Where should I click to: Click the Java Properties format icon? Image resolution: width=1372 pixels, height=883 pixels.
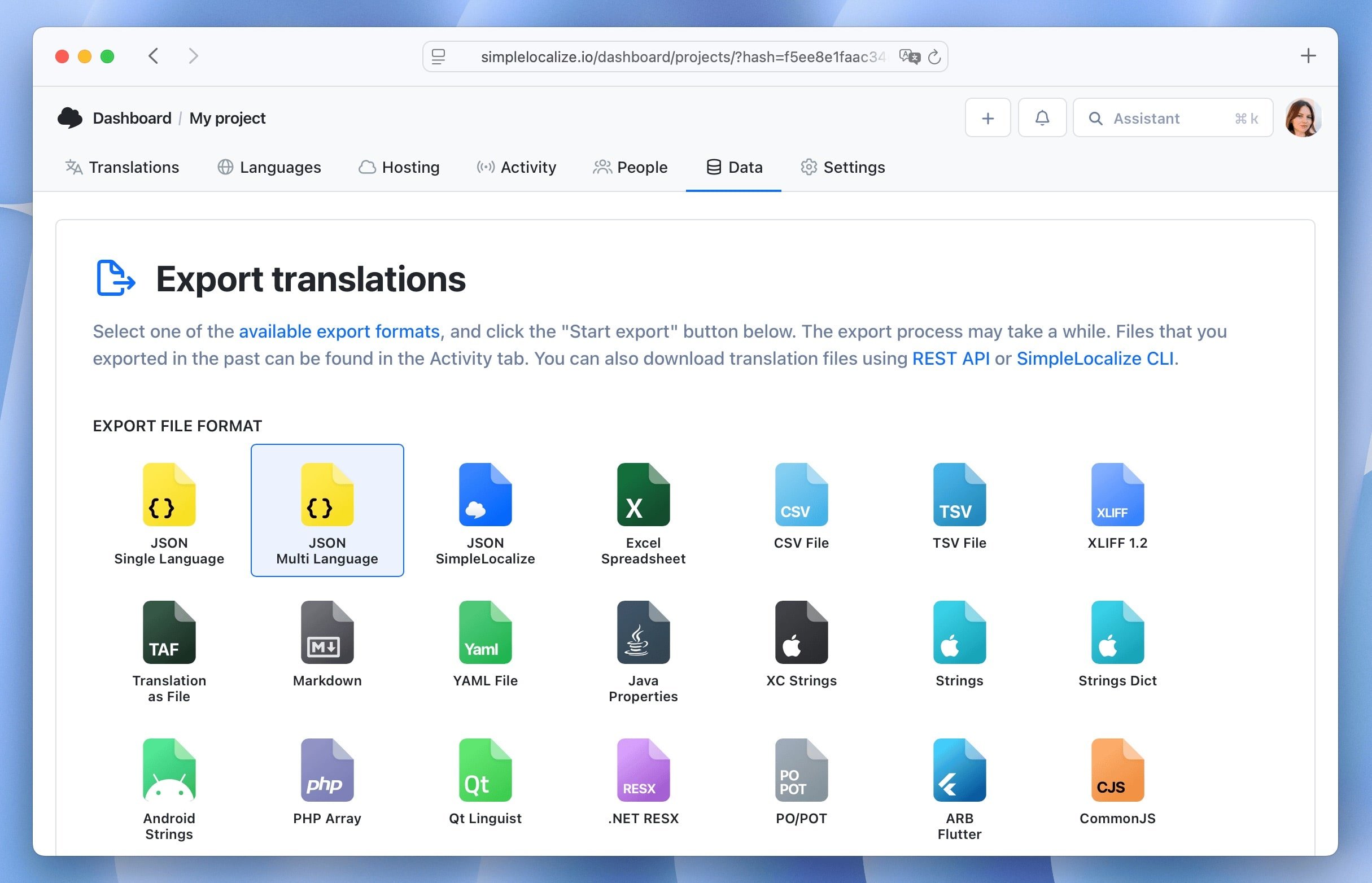pos(643,632)
